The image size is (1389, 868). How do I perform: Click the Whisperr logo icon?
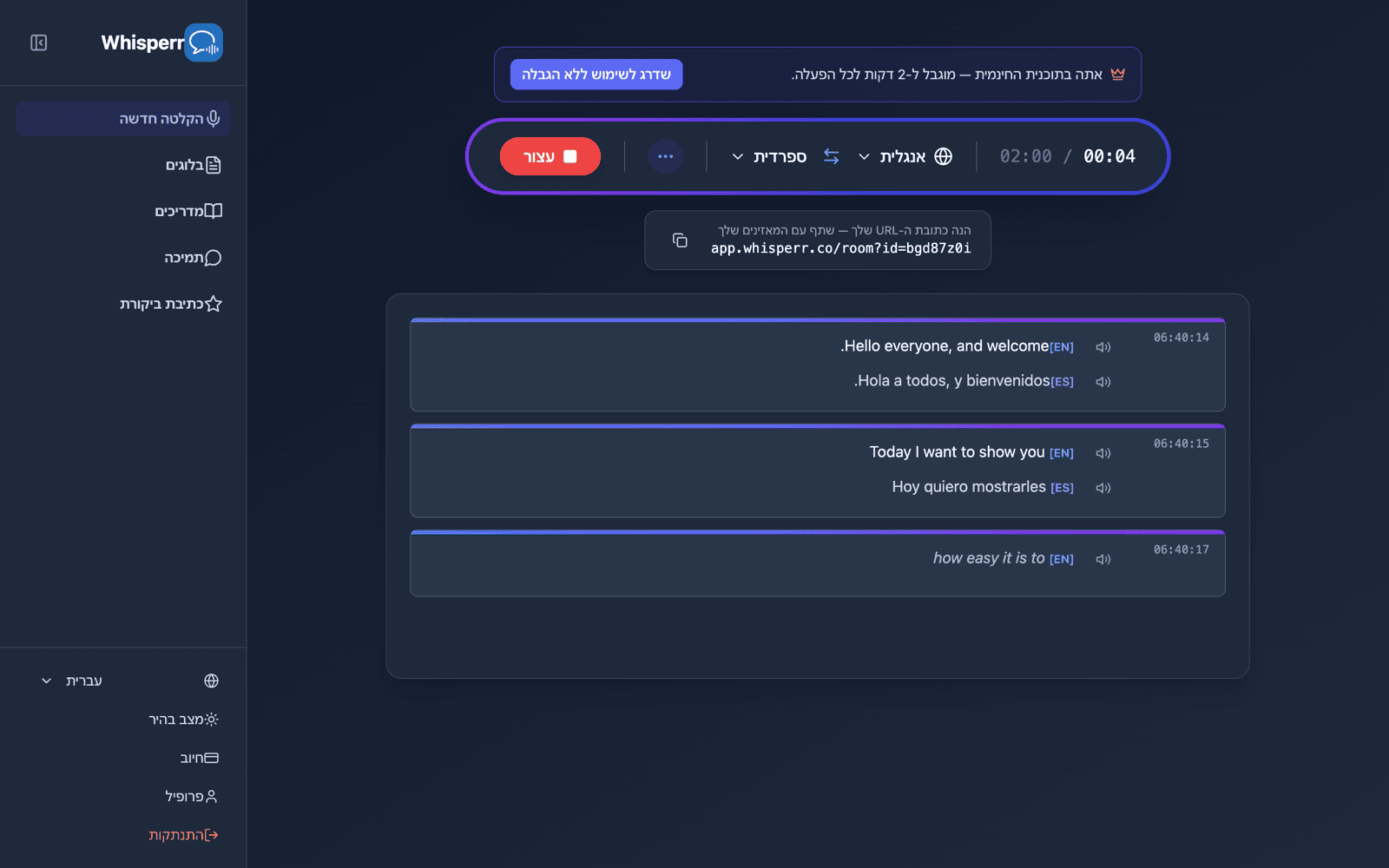click(x=204, y=43)
